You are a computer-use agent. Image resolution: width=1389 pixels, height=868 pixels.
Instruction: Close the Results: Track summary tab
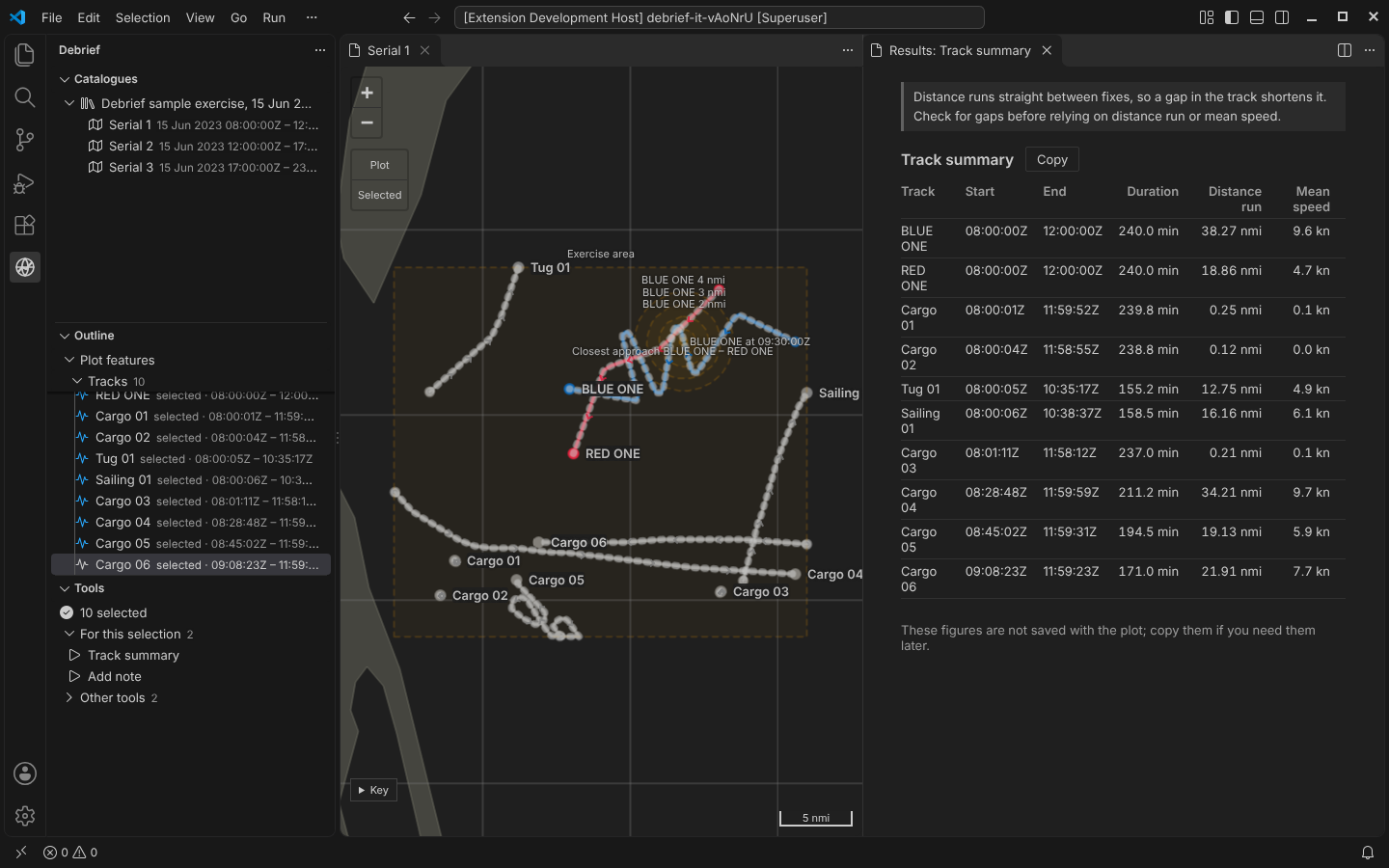coord(1047,50)
